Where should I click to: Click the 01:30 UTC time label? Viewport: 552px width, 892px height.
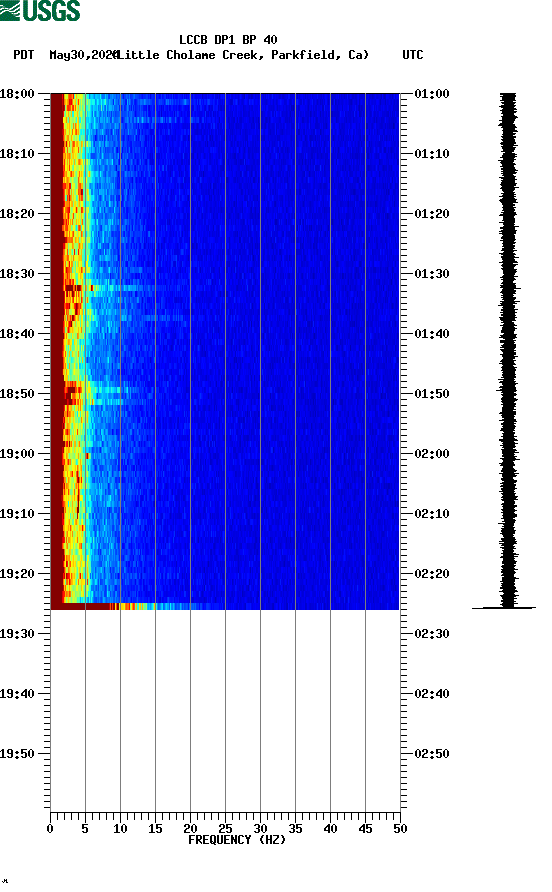(432, 274)
